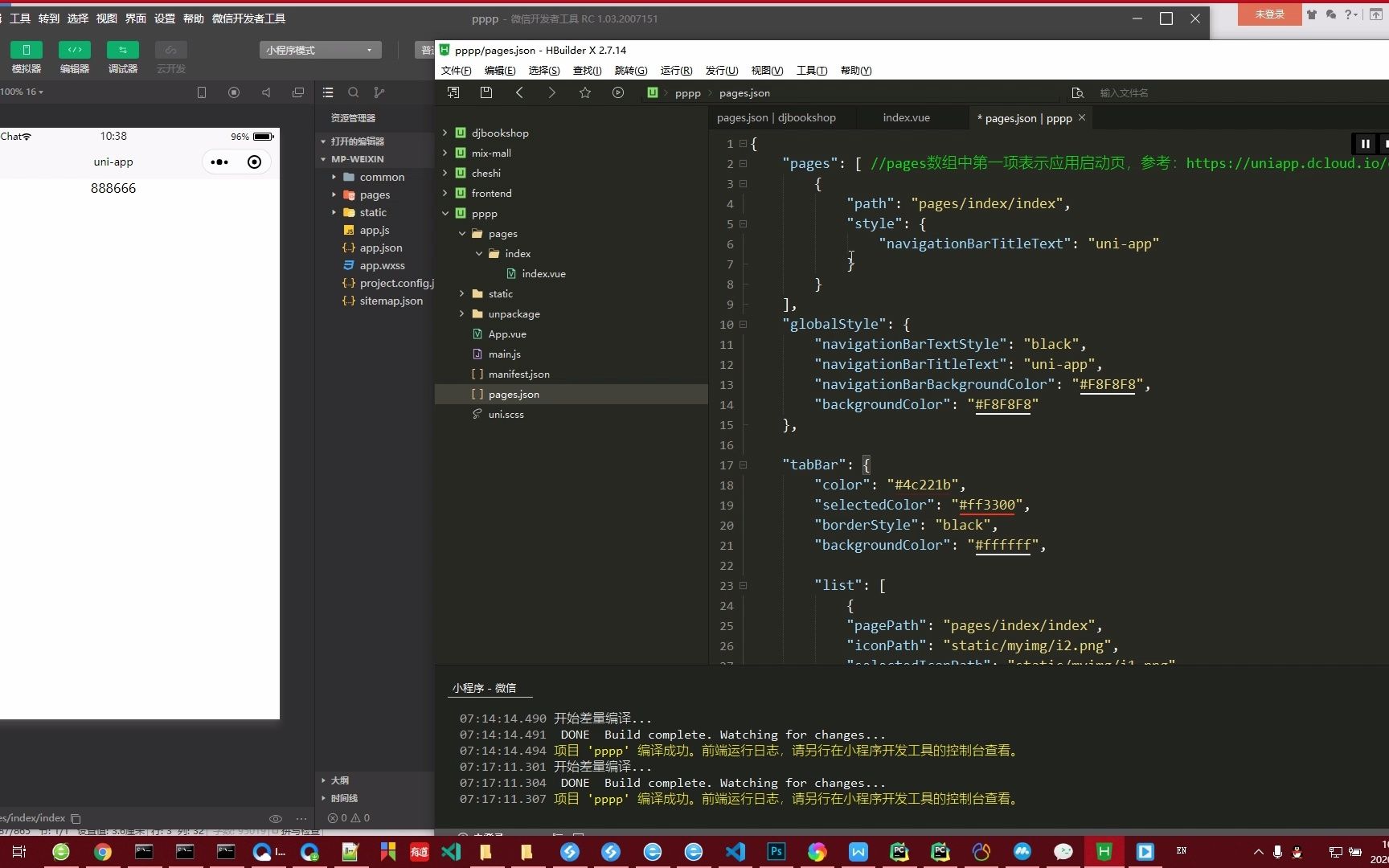
Task: Expand the 时间线 timeline section
Action: coord(344,798)
